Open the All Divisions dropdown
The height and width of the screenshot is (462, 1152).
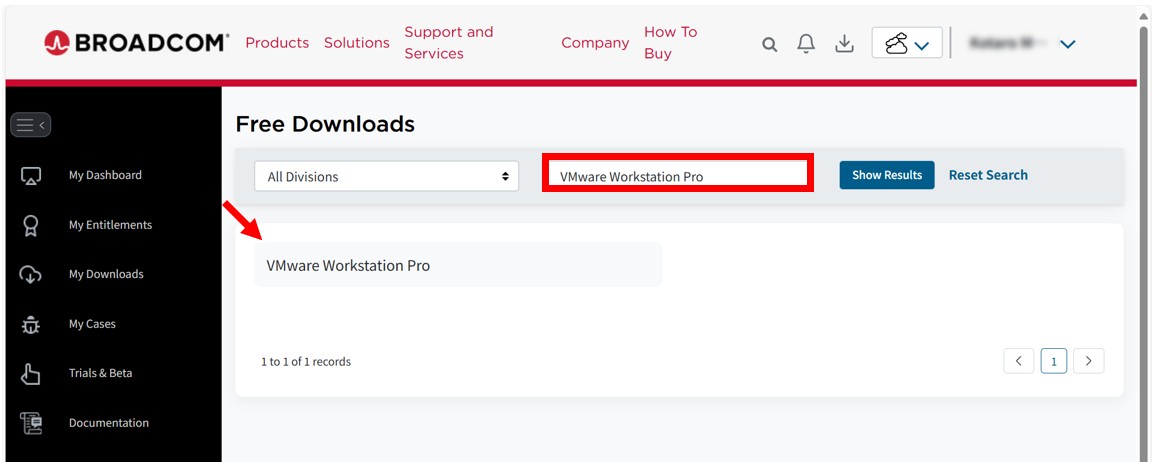click(x=386, y=176)
